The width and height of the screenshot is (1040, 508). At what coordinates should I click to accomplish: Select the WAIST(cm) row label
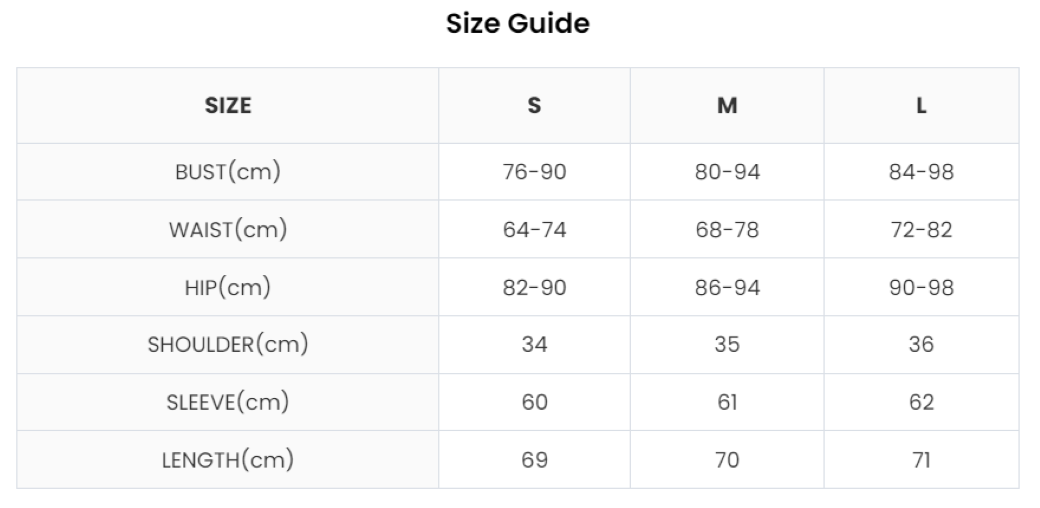228,230
